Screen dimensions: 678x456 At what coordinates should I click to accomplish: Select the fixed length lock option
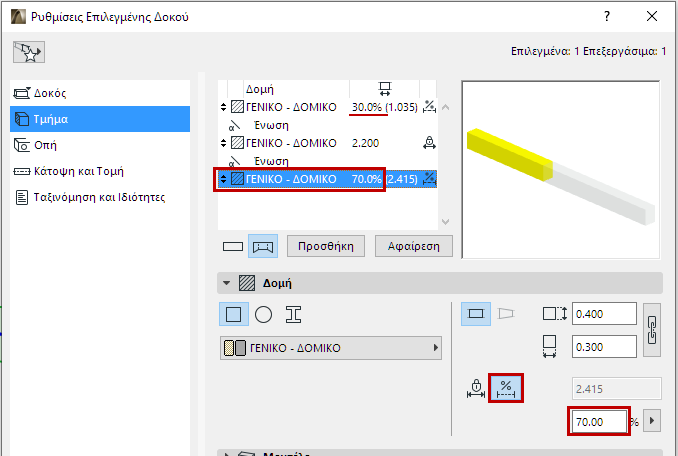pyautogui.click(x=476, y=388)
